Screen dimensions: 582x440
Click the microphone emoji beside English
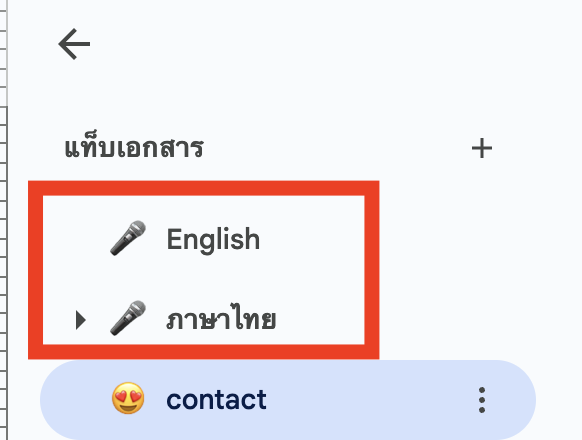[x=128, y=238]
